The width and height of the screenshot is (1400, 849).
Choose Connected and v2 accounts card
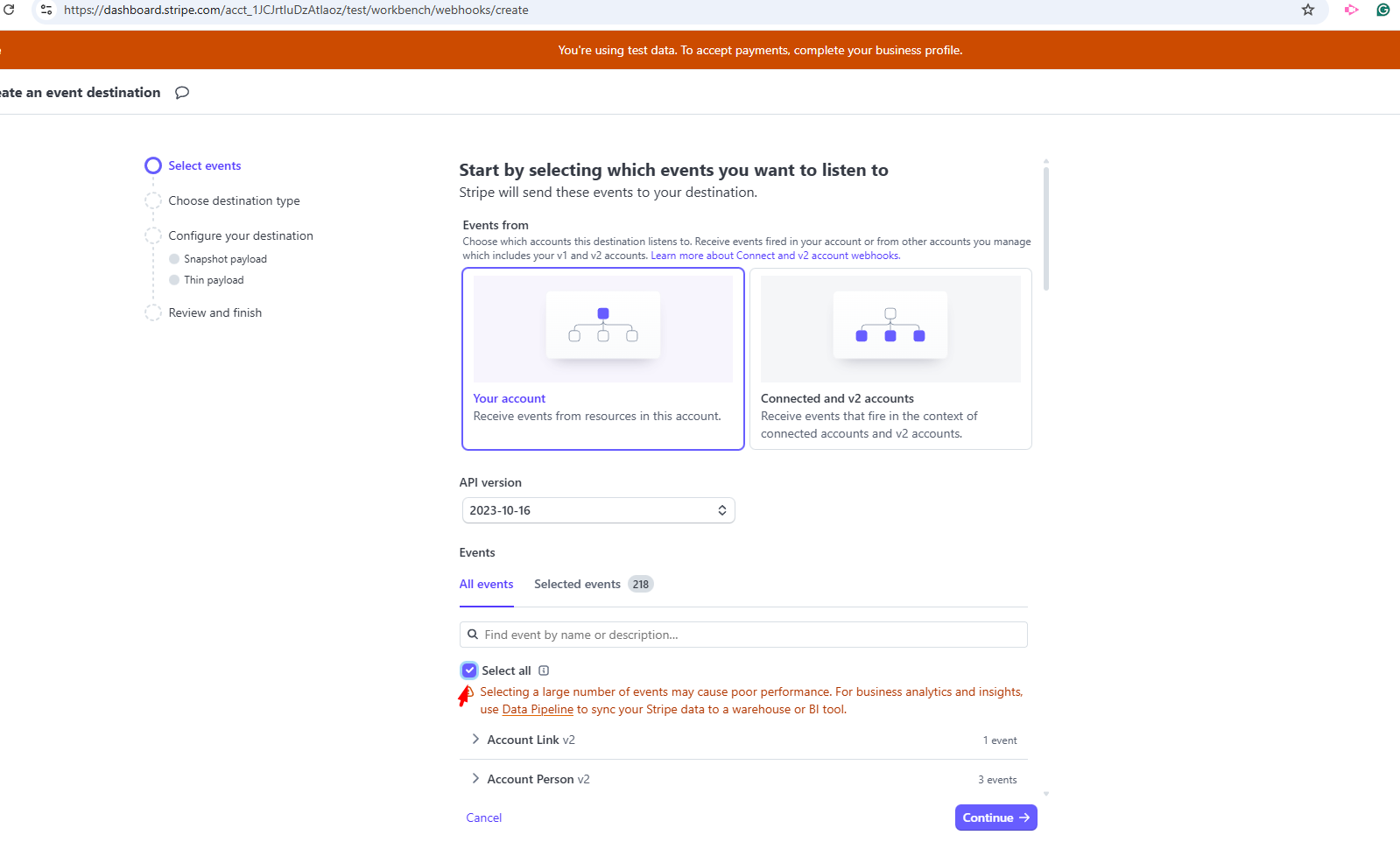click(890, 359)
